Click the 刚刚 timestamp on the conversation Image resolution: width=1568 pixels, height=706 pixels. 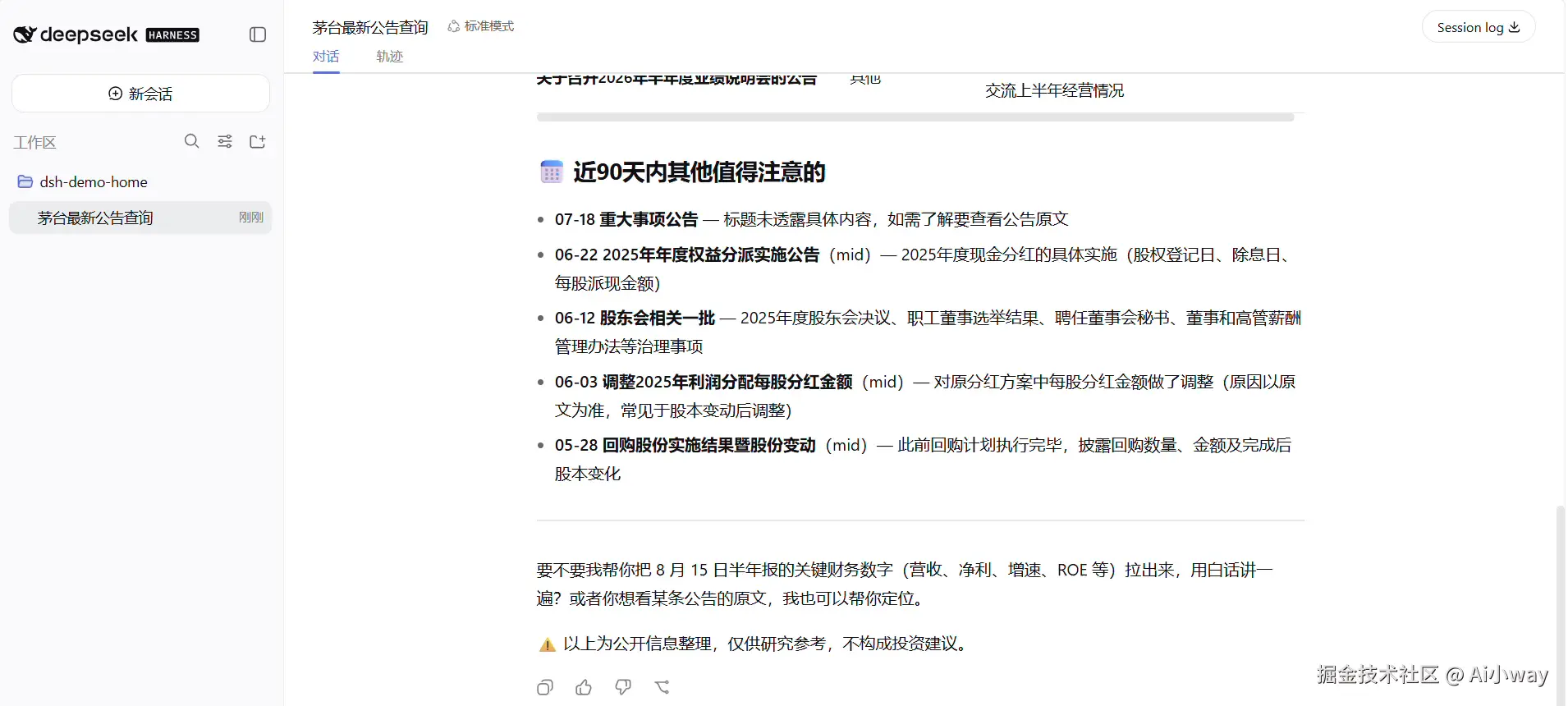(x=251, y=218)
